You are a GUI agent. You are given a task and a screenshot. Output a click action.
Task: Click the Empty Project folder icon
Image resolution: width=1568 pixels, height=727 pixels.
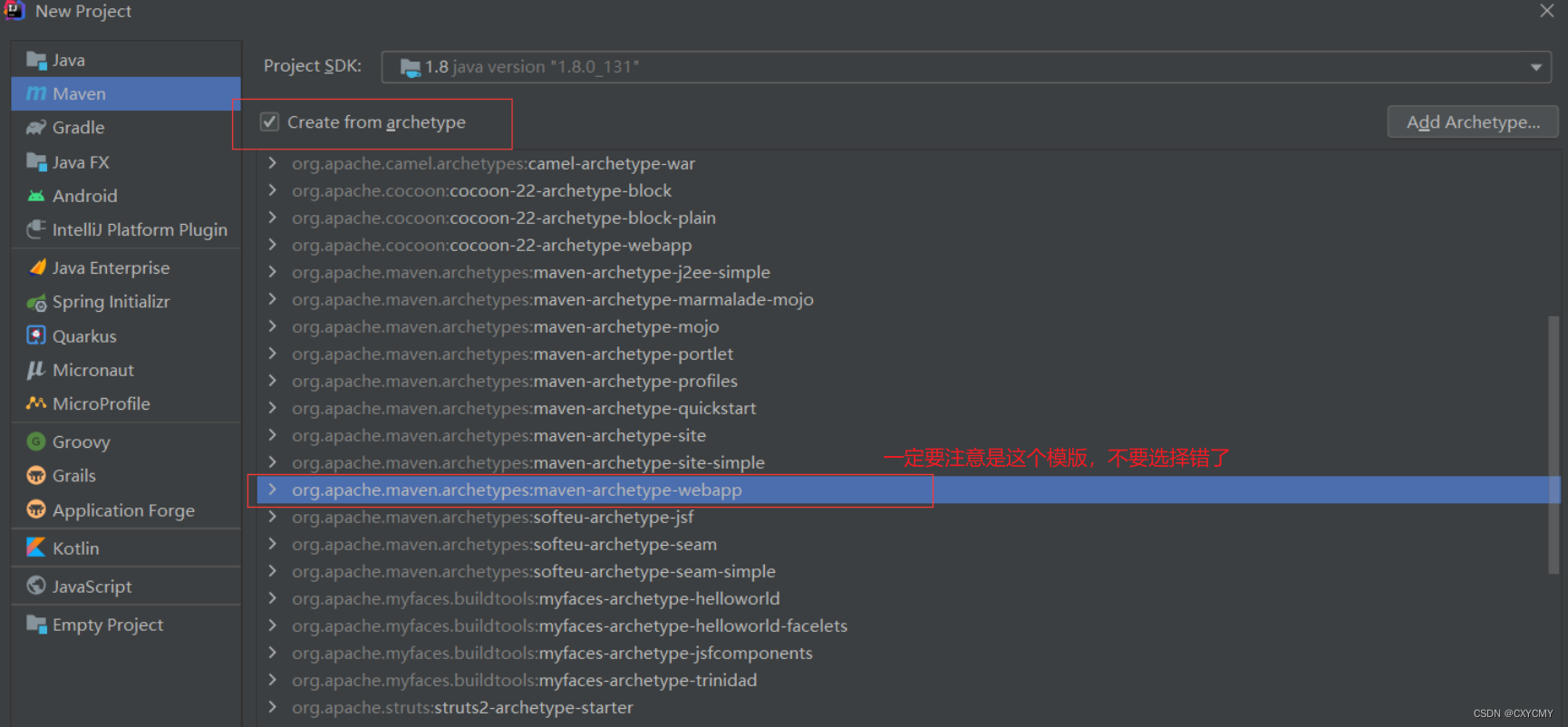36,624
